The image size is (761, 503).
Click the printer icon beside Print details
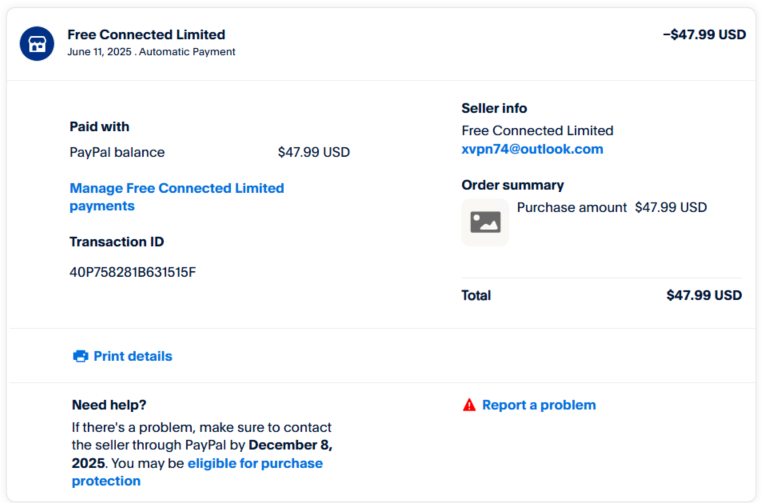pyautogui.click(x=81, y=356)
